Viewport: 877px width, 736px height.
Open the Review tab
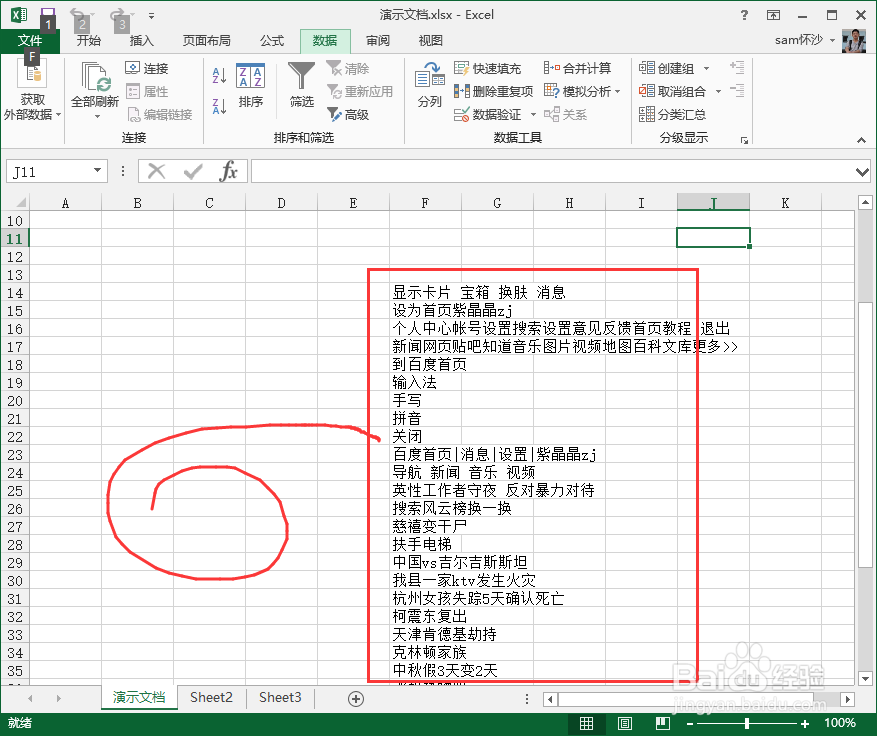click(378, 40)
